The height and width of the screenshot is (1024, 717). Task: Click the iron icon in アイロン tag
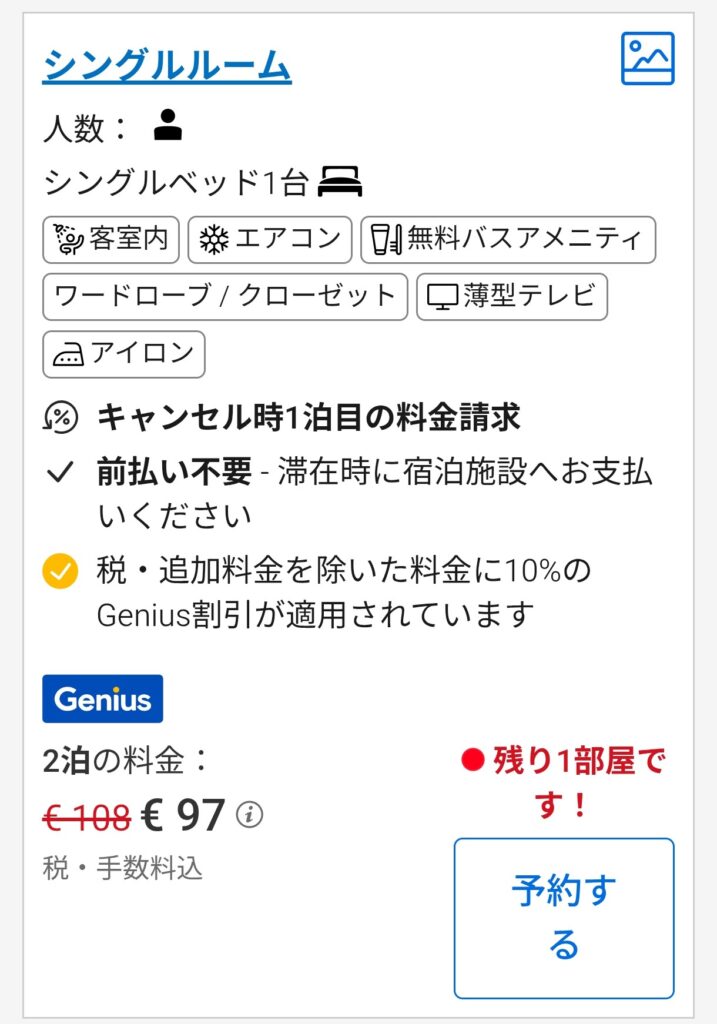coord(69,355)
